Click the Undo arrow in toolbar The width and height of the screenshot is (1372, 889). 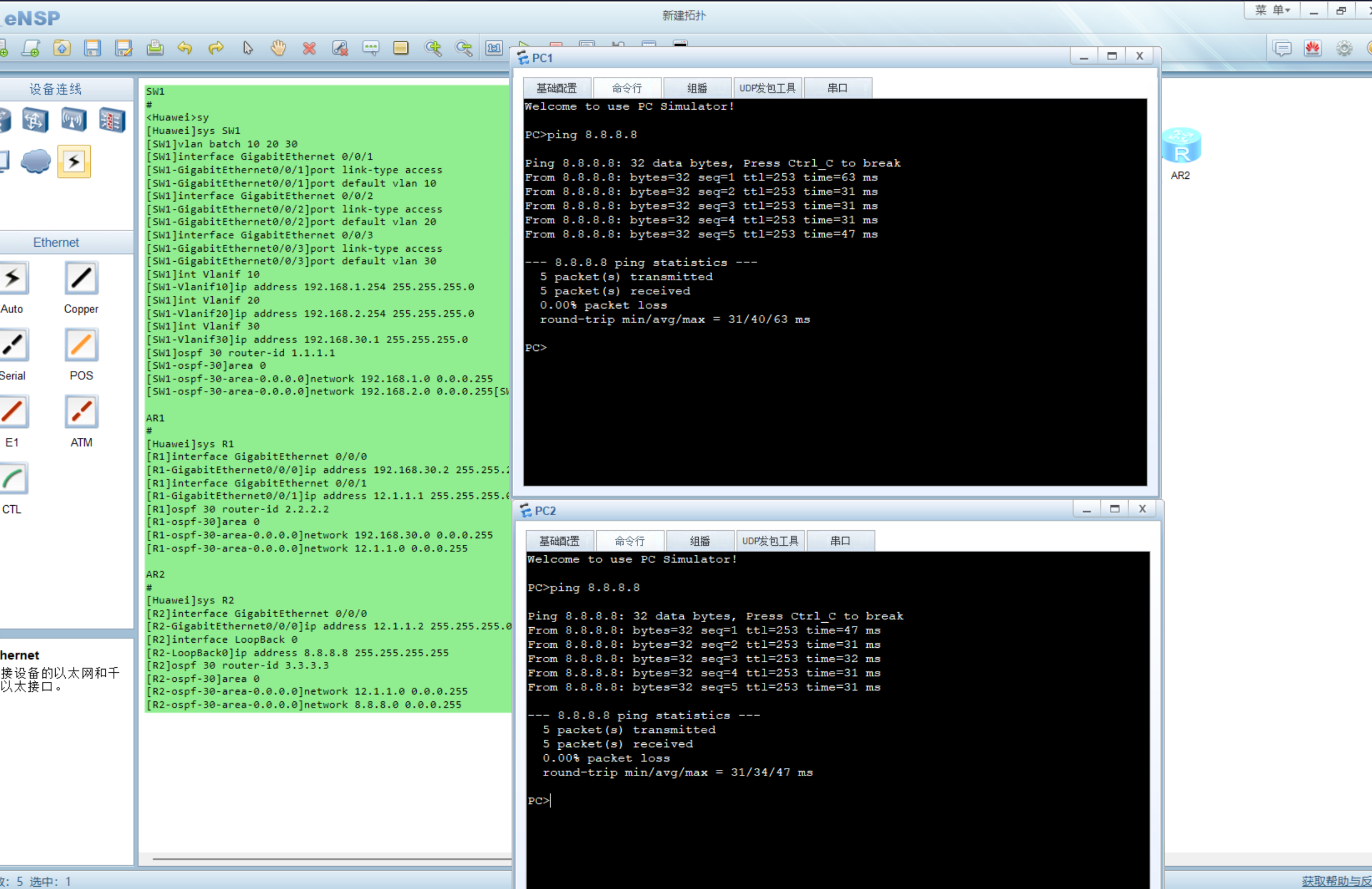pyautogui.click(x=185, y=48)
